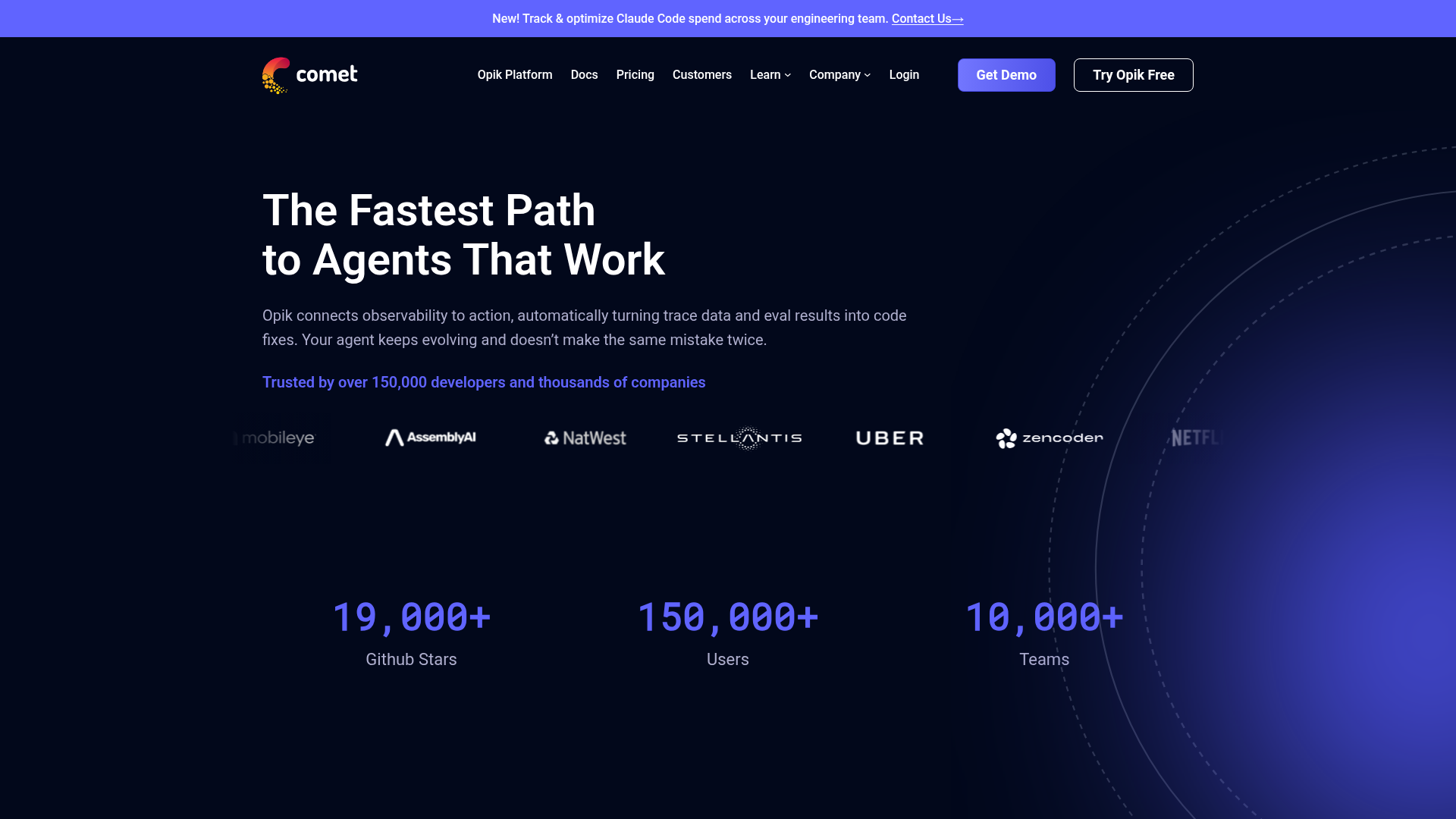
Task: Open the Login link
Action: click(904, 75)
